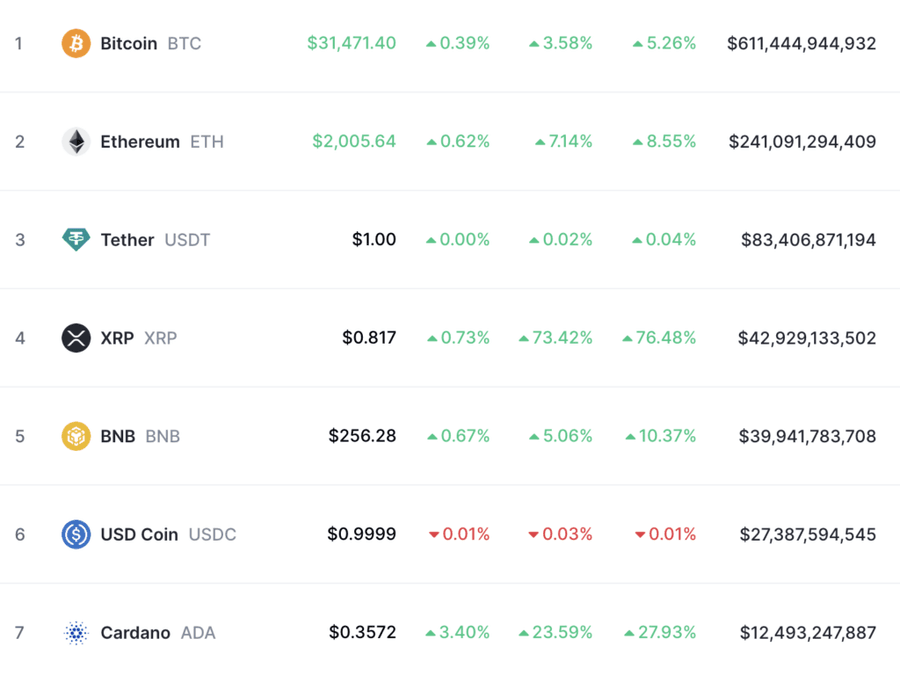Click the BNB gold logo
Viewport: 900px width, 676px height.
(x=76, y=436)
